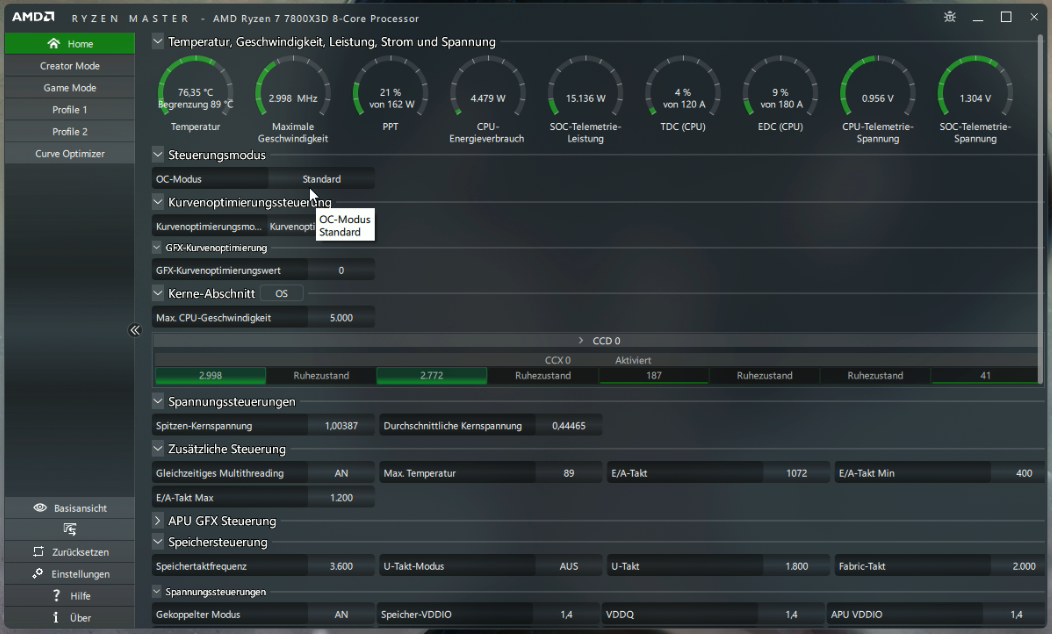Switch to Basisansicht view
The width and height of the screenshot is (1052, 634).
(x=70, y=508)
